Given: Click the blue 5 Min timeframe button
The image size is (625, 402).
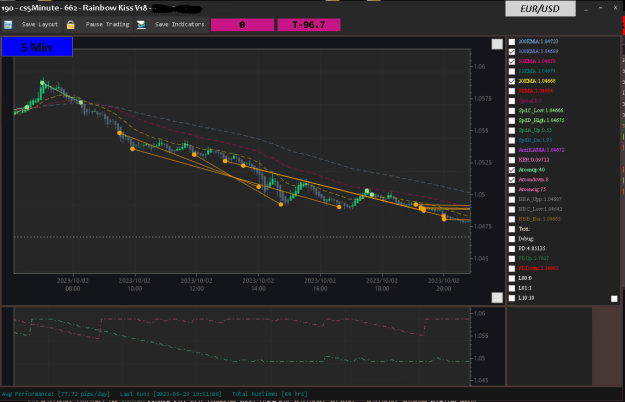Looking at the screenshot, I should point(37,47).
